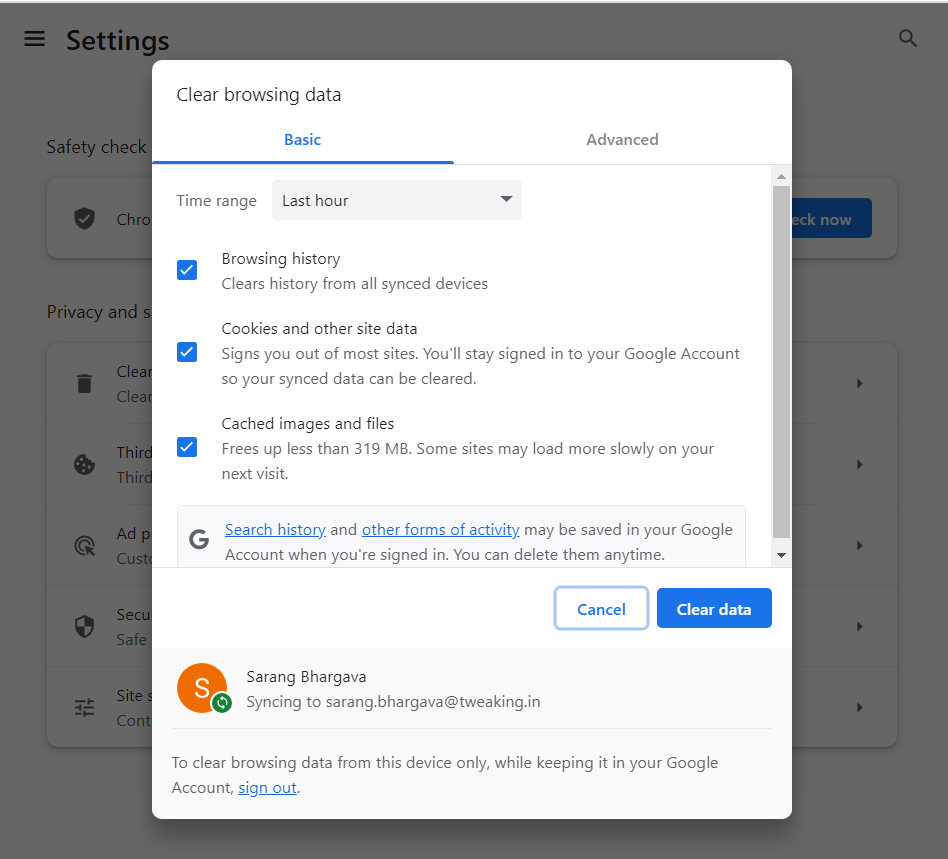Click the Safety check shield icon
The height and width of the screenshot is (859, 948).
pyautogui.click(x=84, y=218)
